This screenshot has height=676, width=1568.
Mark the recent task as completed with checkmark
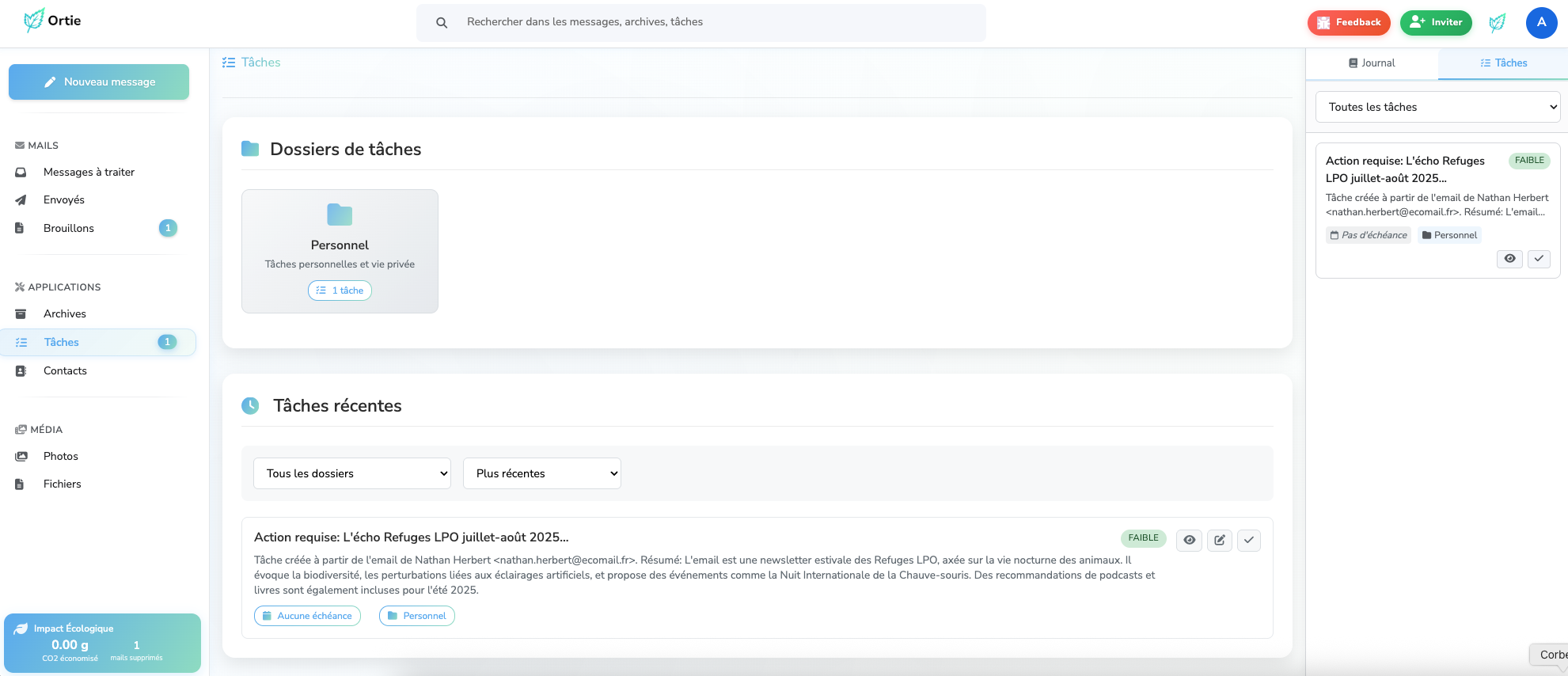point(1248,540)
